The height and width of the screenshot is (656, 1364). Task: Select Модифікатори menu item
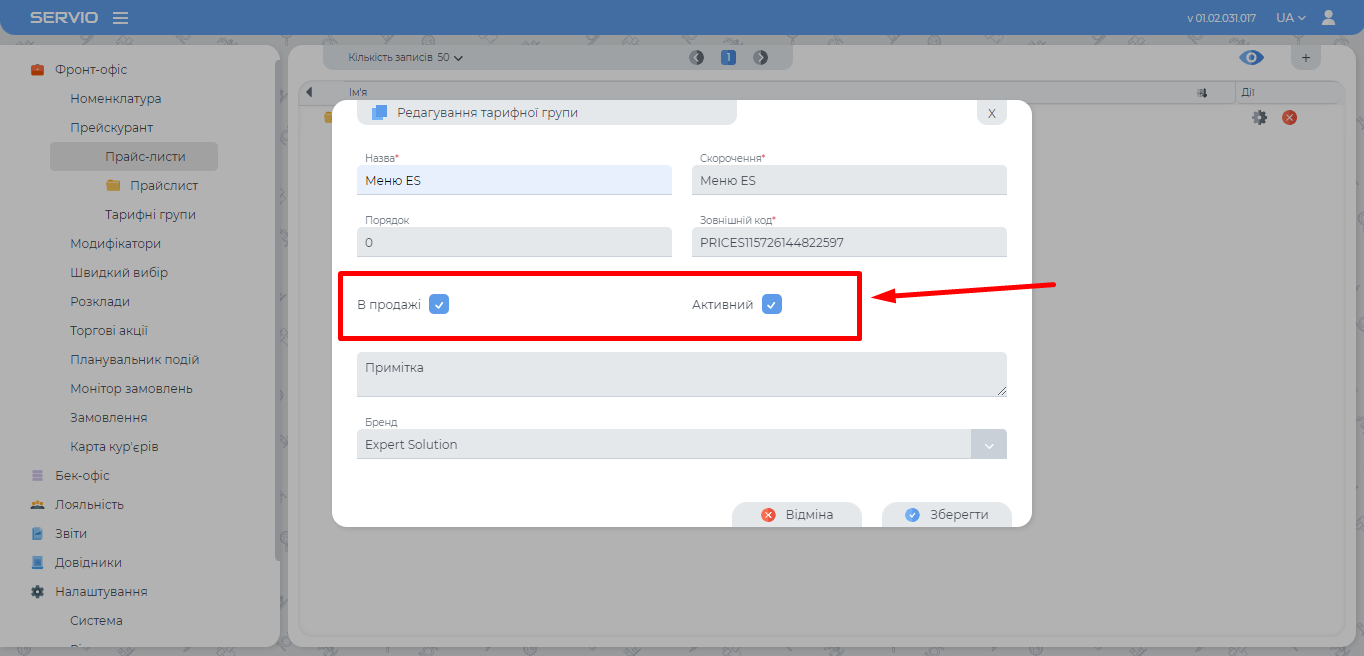tap(115, 244)
